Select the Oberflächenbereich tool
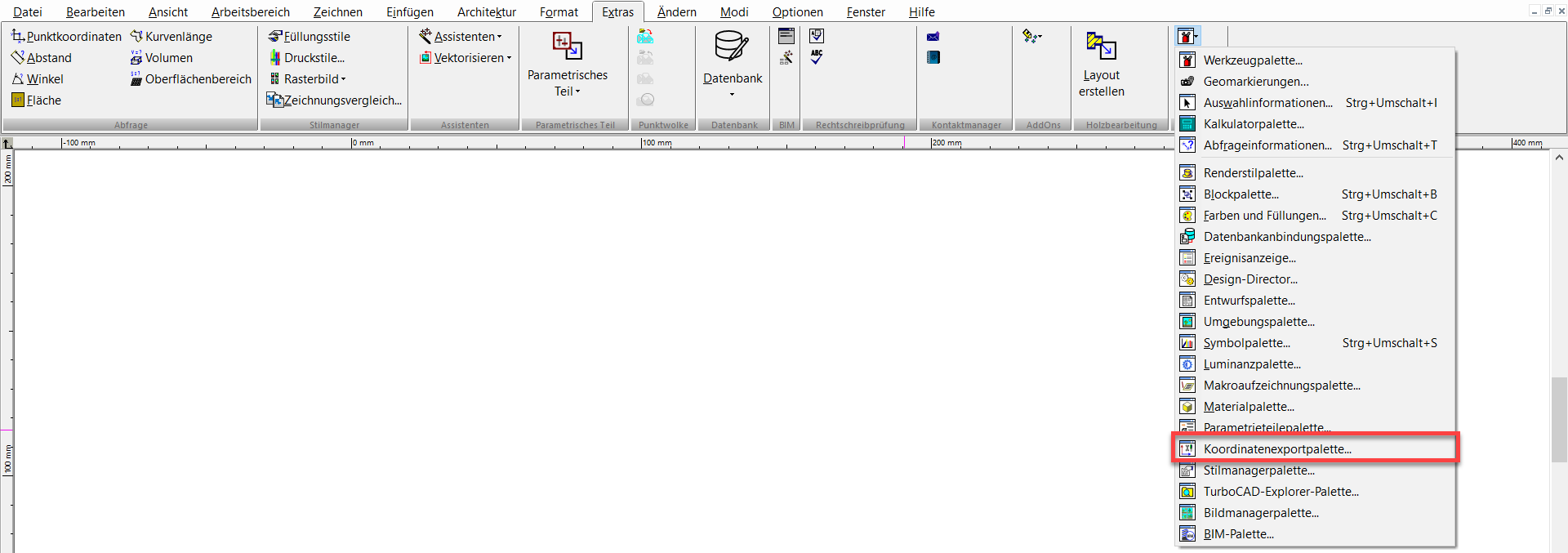Viewport: 1568px width, 553px height. point(190,78)
